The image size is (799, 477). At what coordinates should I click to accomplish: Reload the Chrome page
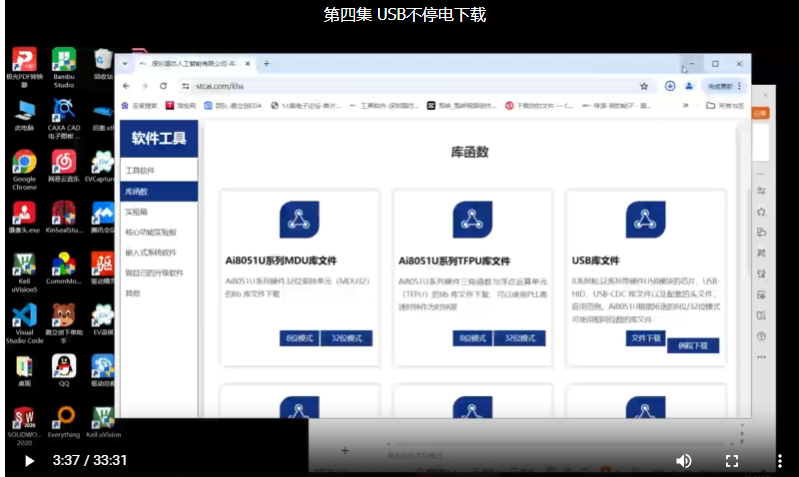click(x=163, y=86)
